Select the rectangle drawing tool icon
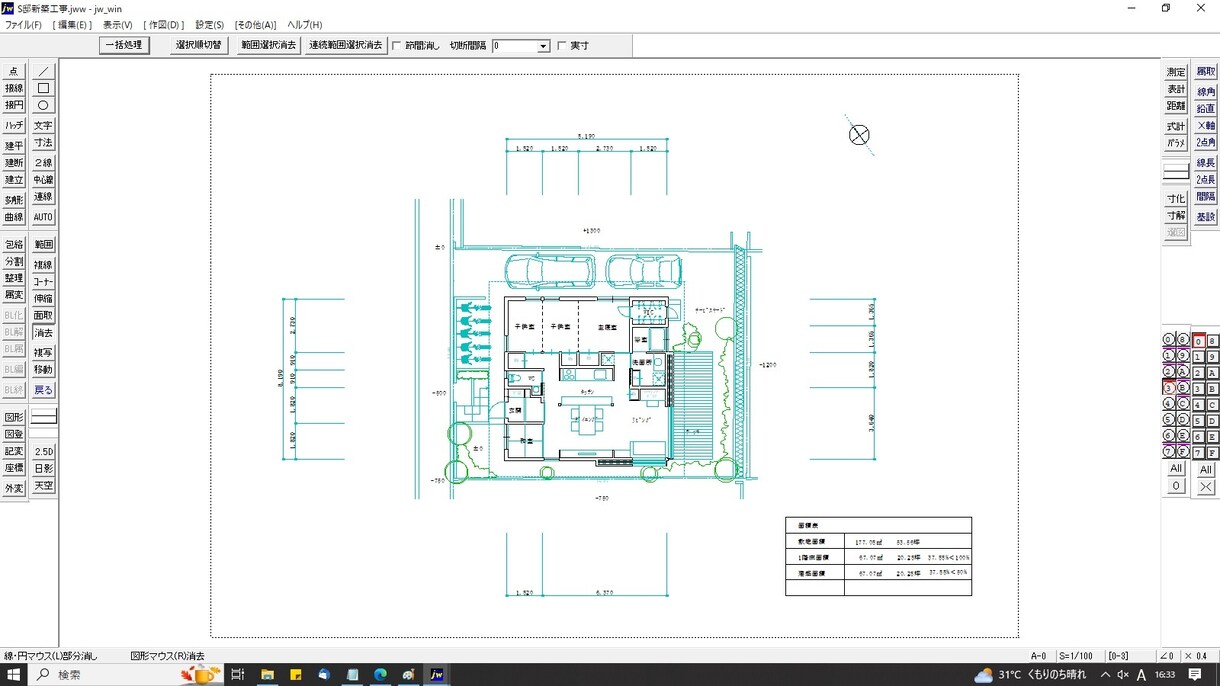1220x686 pixels. pyautogui.click(x=43, y=88)
